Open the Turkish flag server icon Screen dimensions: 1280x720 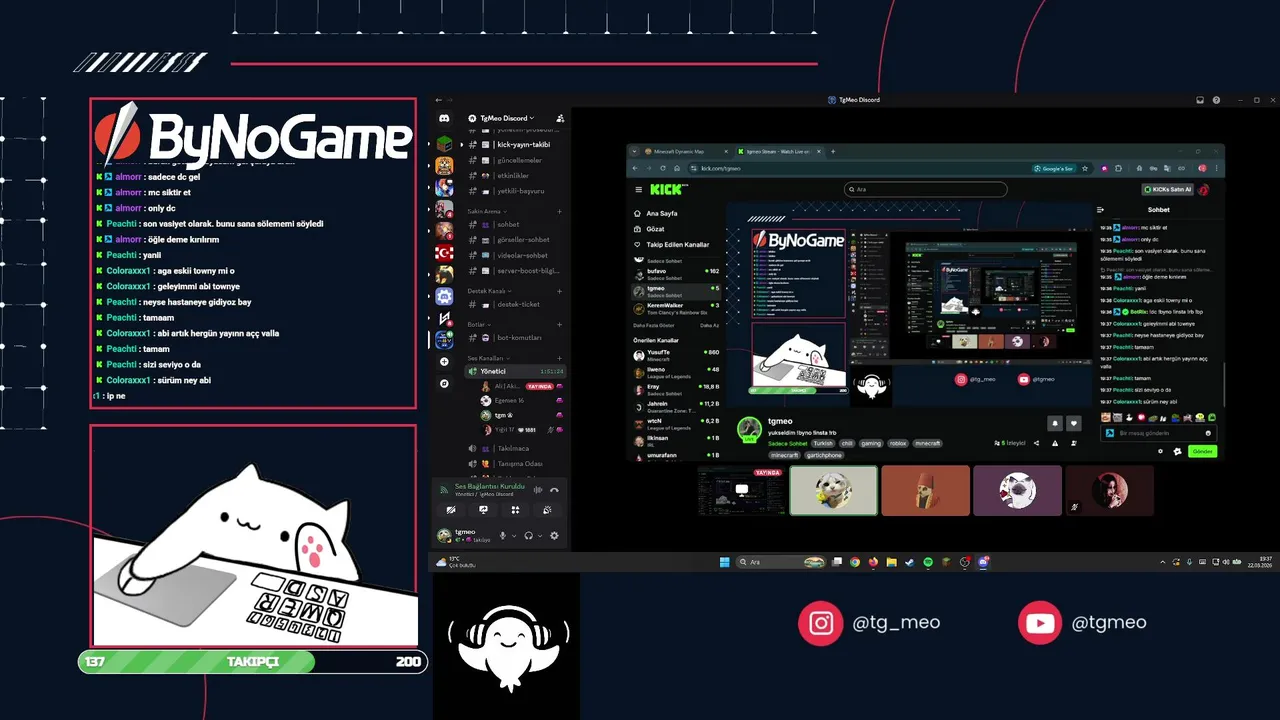click(445, 252)
